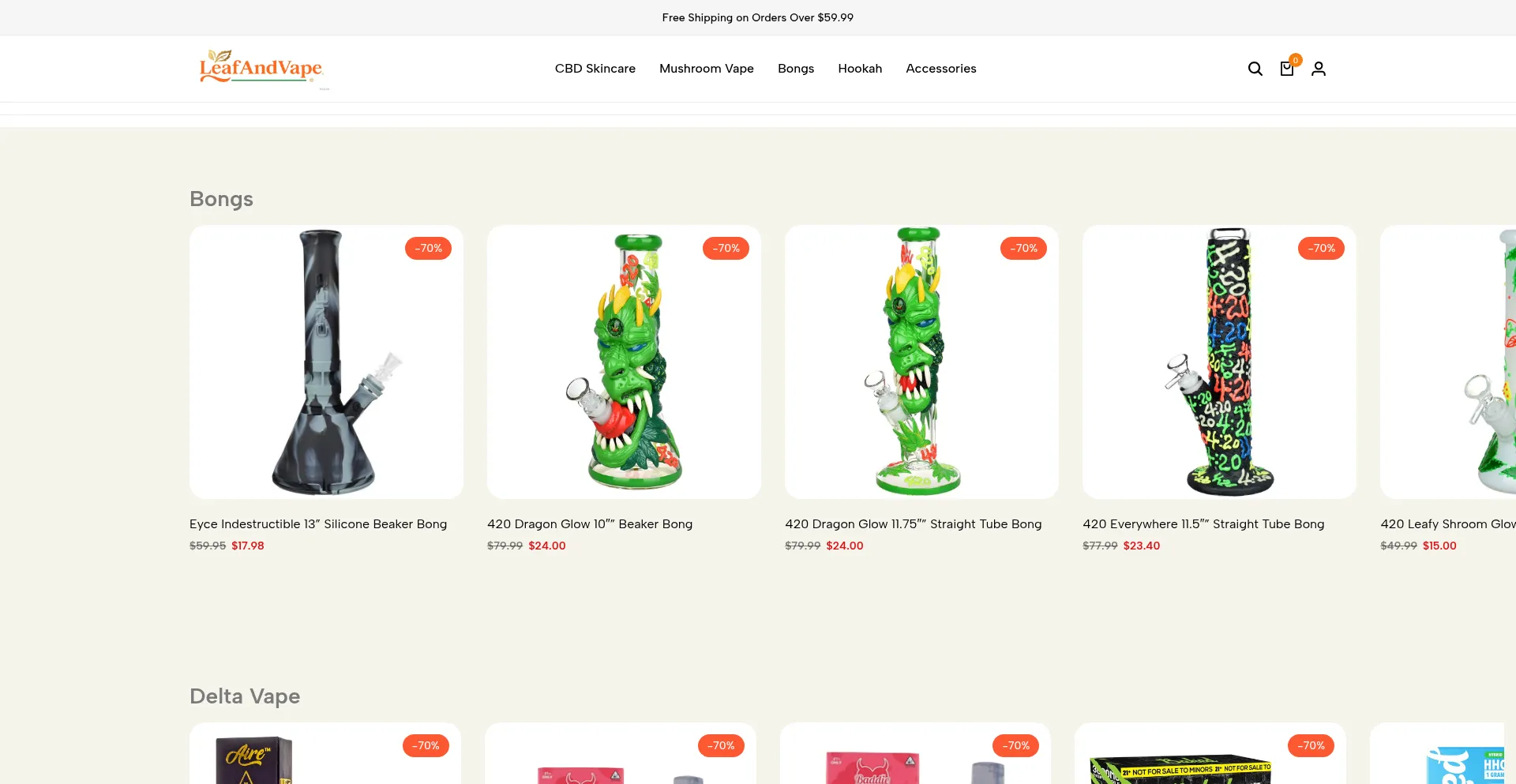
Task: Open the CBD Skincare menu
Action: click(x=595, y=69)
